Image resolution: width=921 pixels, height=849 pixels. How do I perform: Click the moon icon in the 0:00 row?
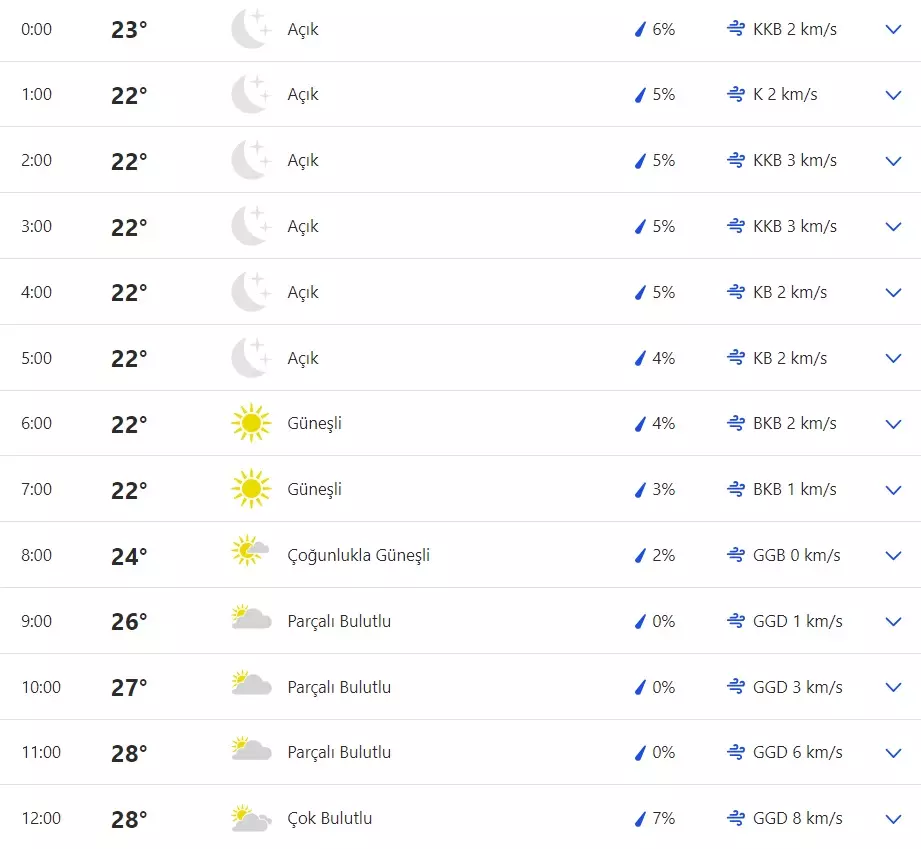250,29
